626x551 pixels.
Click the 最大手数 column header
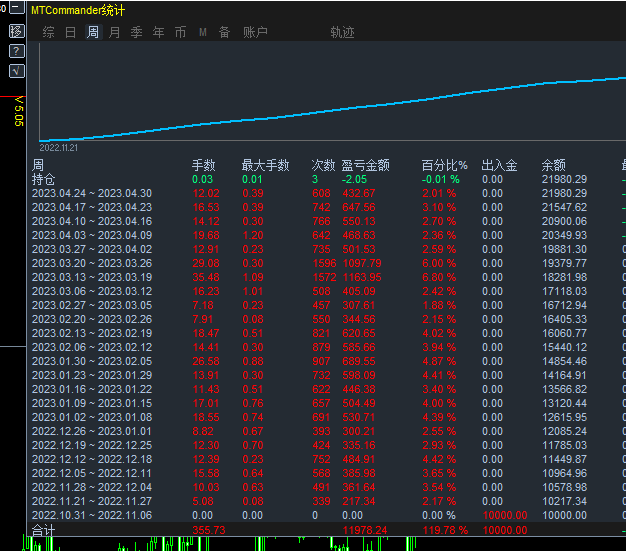(x=265, y=165)
